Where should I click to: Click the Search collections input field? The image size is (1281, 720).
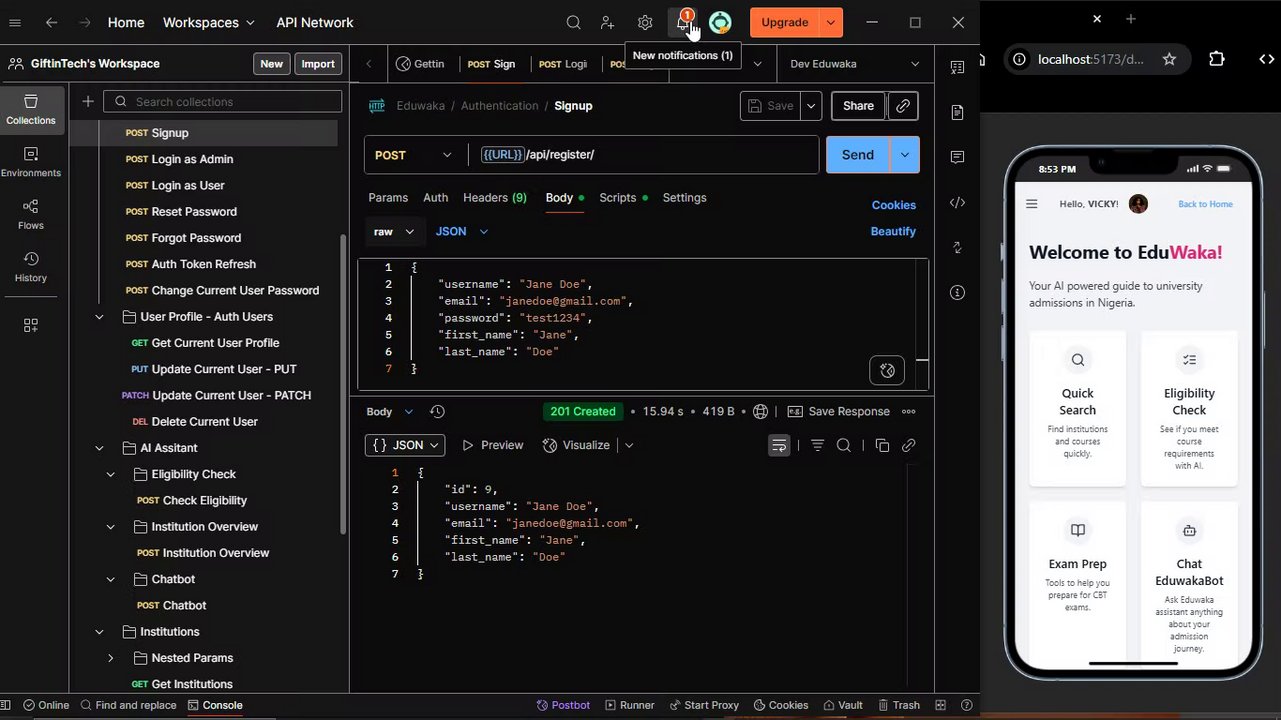tap(223, 101)
